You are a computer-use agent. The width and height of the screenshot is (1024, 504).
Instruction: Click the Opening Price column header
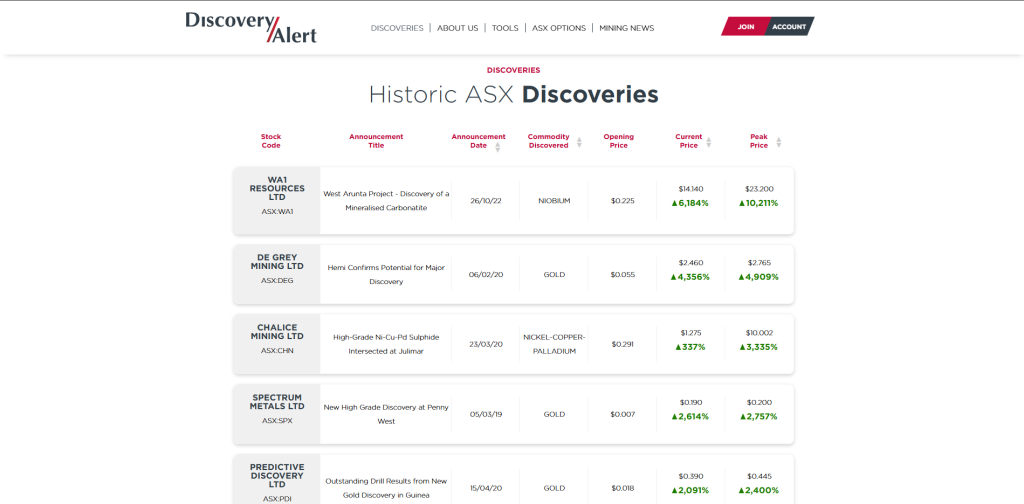618,141
